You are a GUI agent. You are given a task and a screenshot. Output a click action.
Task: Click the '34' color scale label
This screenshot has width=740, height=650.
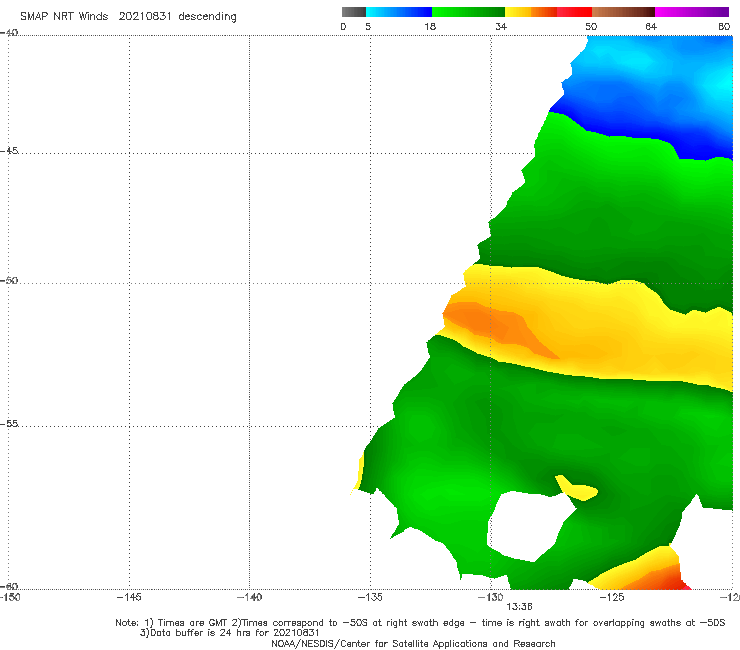501,27
